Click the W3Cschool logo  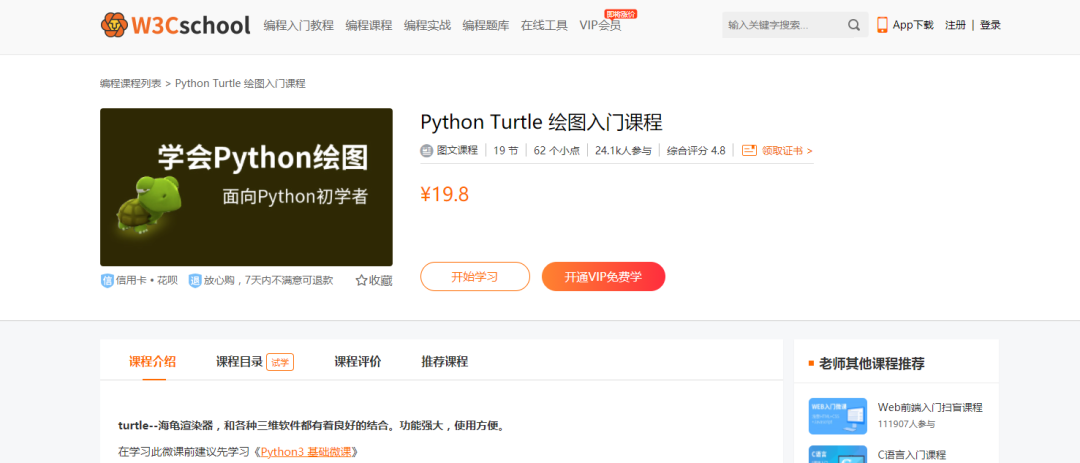click(x=175, y=25)
